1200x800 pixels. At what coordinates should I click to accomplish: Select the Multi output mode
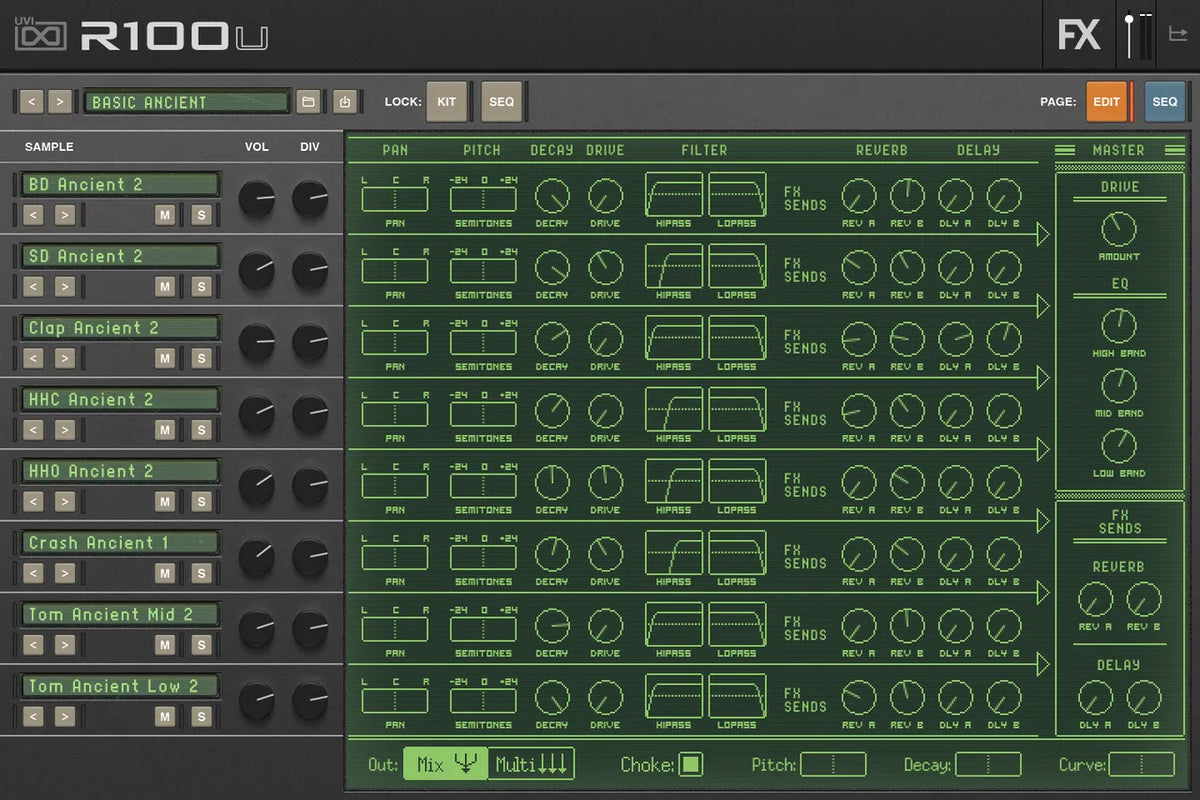coord(531,765)
